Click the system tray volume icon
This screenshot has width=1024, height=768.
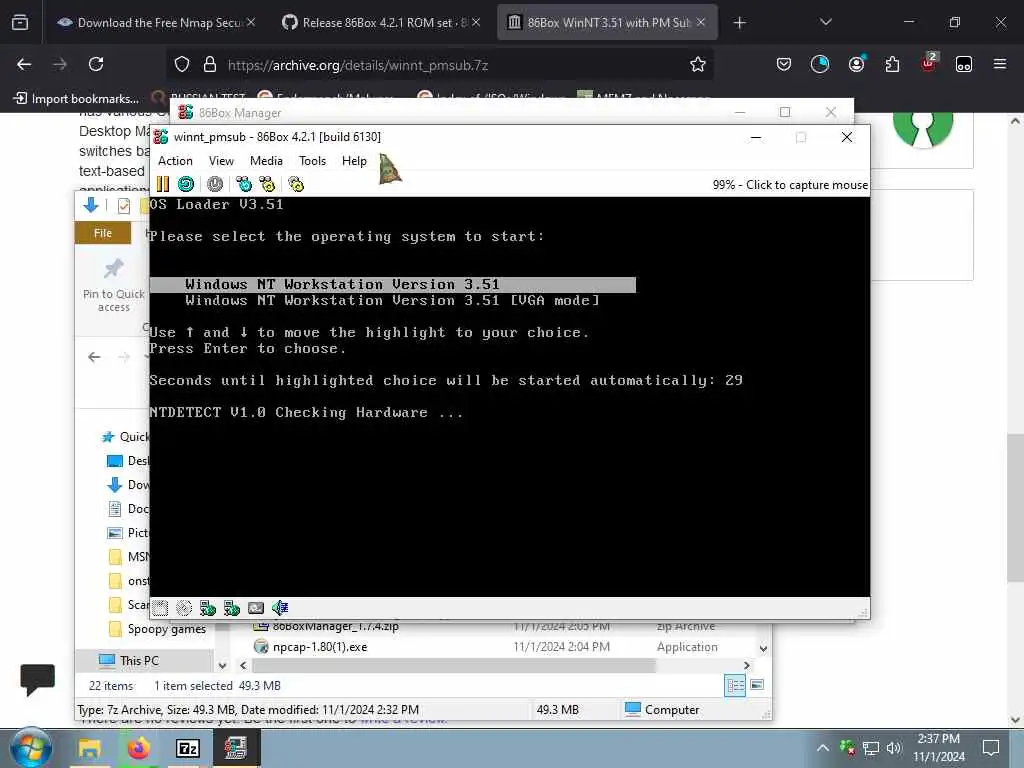coord(894,748)
